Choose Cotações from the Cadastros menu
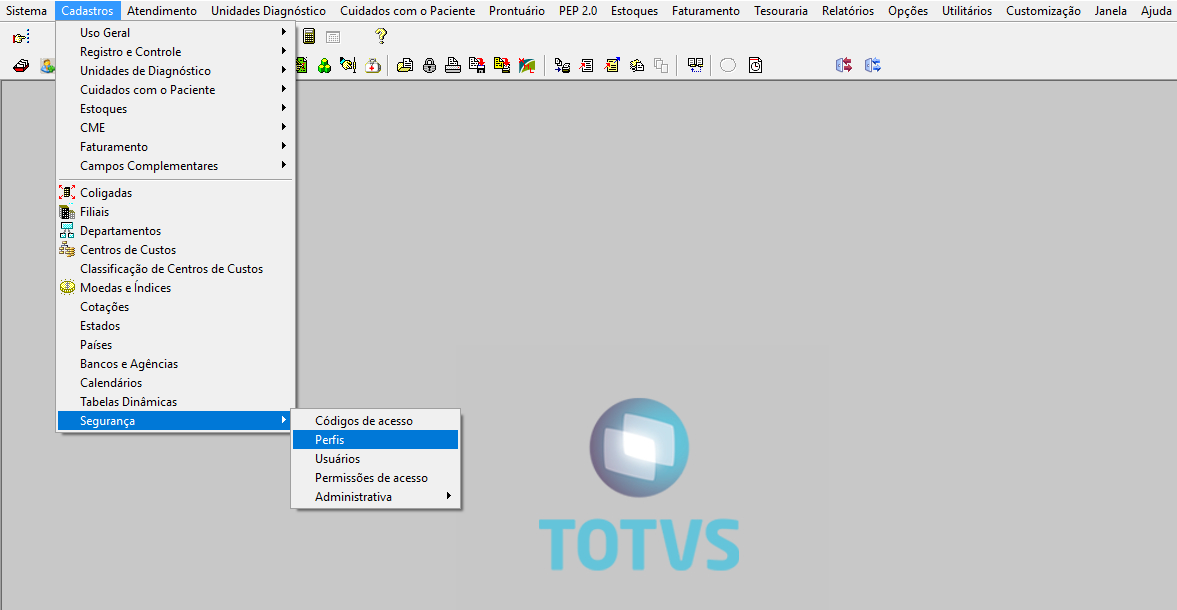Screen dimensions: 1177x610 [x=174, y=307]
